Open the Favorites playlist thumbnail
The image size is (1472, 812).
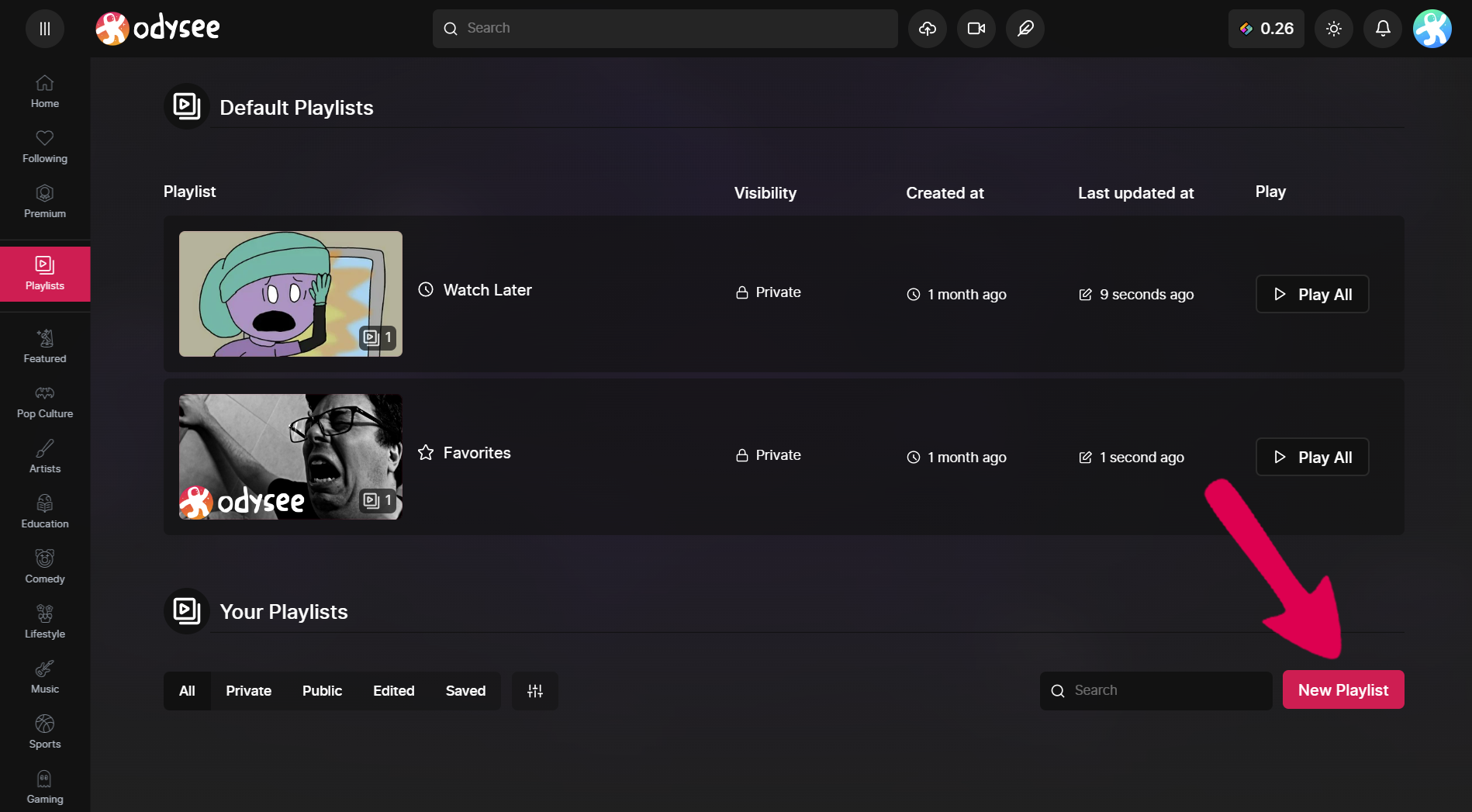click(291, 457)
